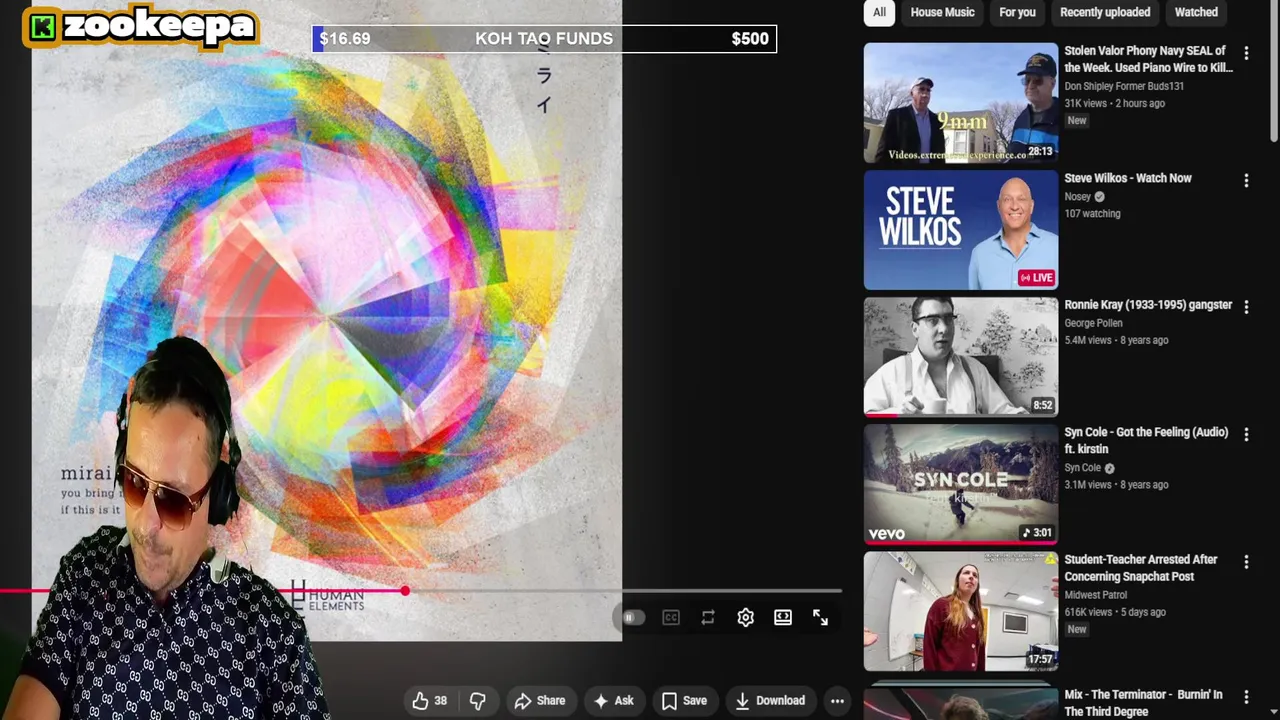Click the '616K views · 5 days ago' text
Image resolution: width=1280 pixels, height=720 pixels.
[x=1115, y=612]
